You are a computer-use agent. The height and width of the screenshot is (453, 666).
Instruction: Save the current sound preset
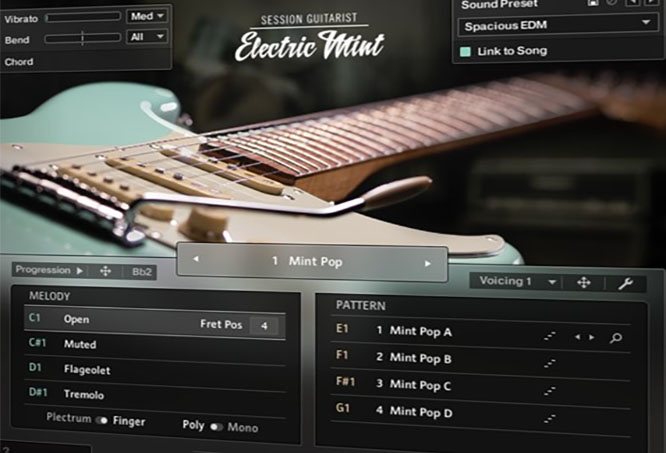point(593,2)
